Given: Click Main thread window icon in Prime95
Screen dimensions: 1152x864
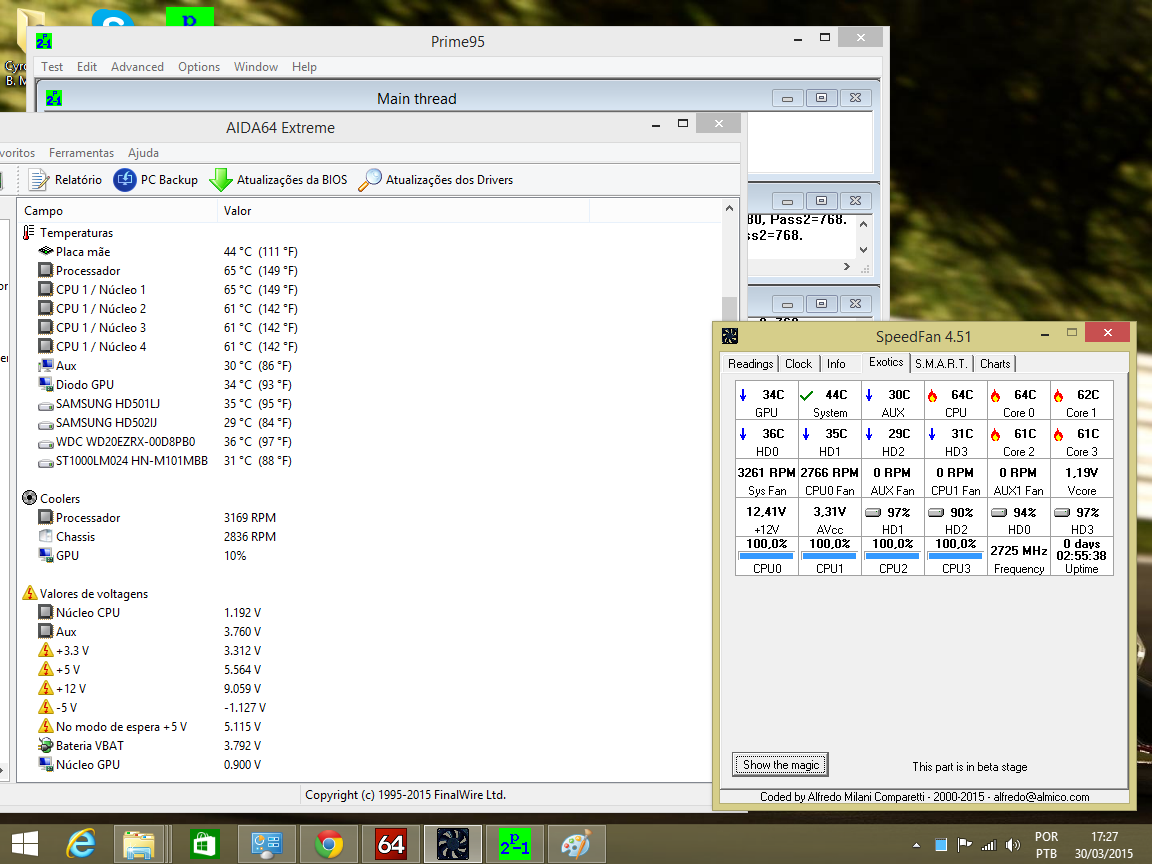Looking at the screenshot, I should point(54,98).
